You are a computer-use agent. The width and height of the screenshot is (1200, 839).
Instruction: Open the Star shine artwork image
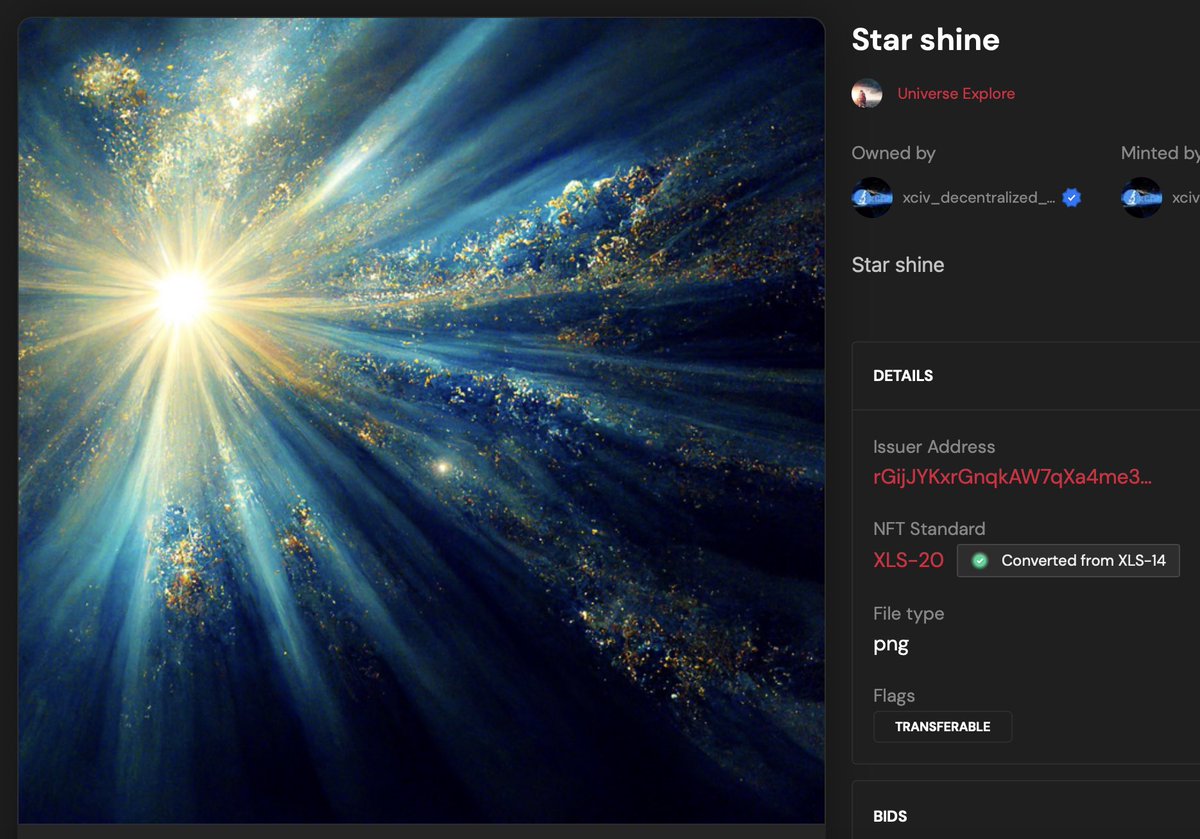click(x=421, y=421)
